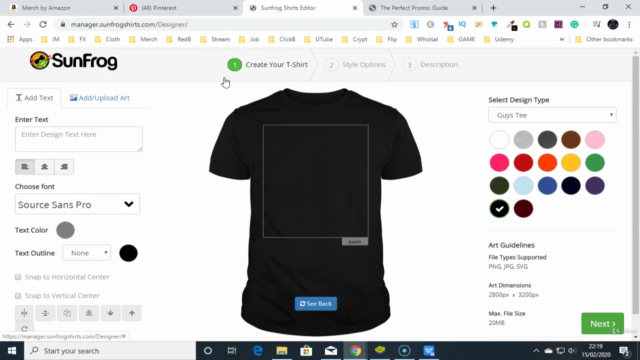This screenshot has width=640, height=360.
Task: Switch to the Pinterest browser tab
Action: (x=183, y=8)
